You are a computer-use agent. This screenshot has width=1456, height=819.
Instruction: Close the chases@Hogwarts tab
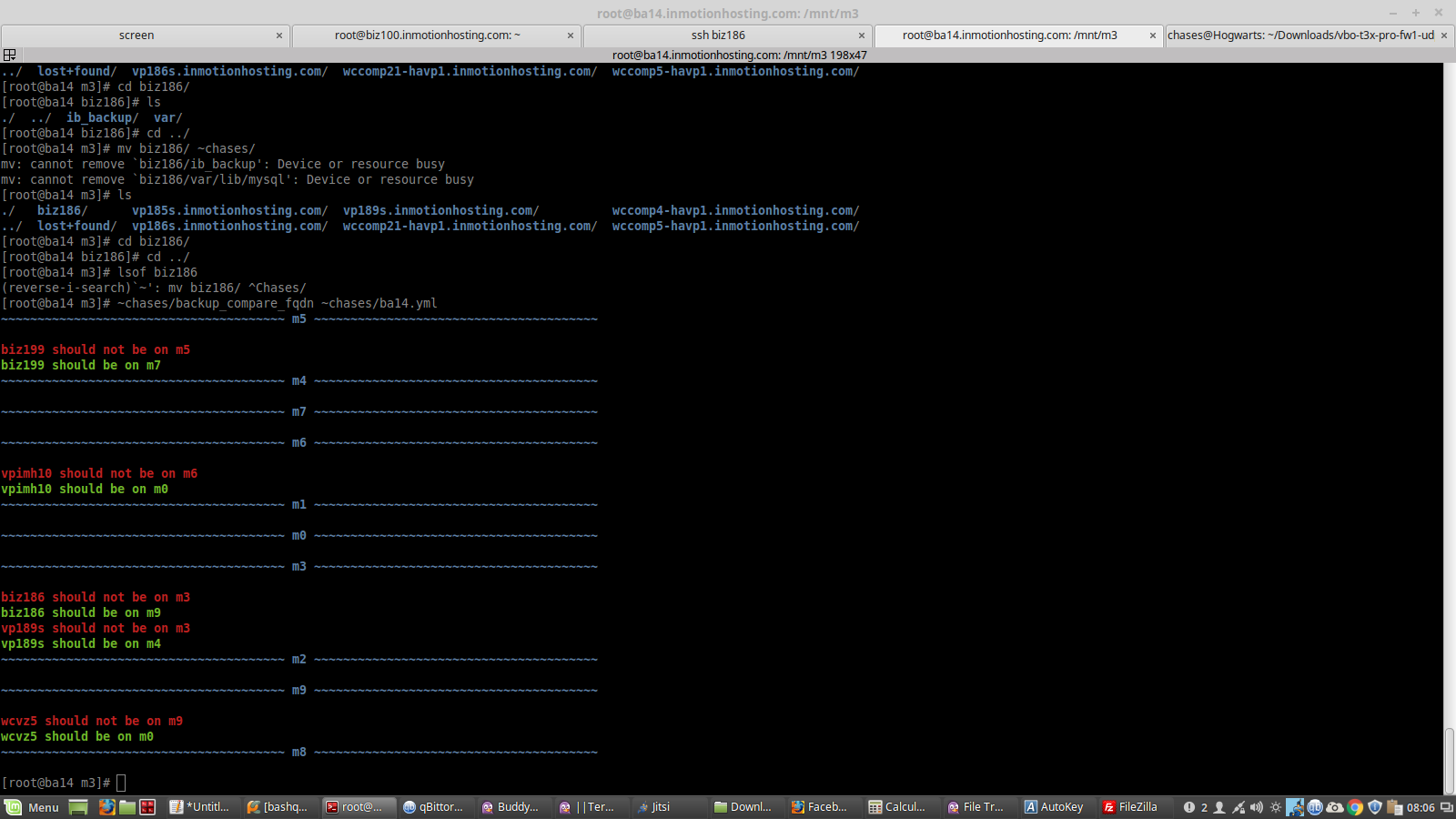pyautogui.click(x=1444, y=35)
